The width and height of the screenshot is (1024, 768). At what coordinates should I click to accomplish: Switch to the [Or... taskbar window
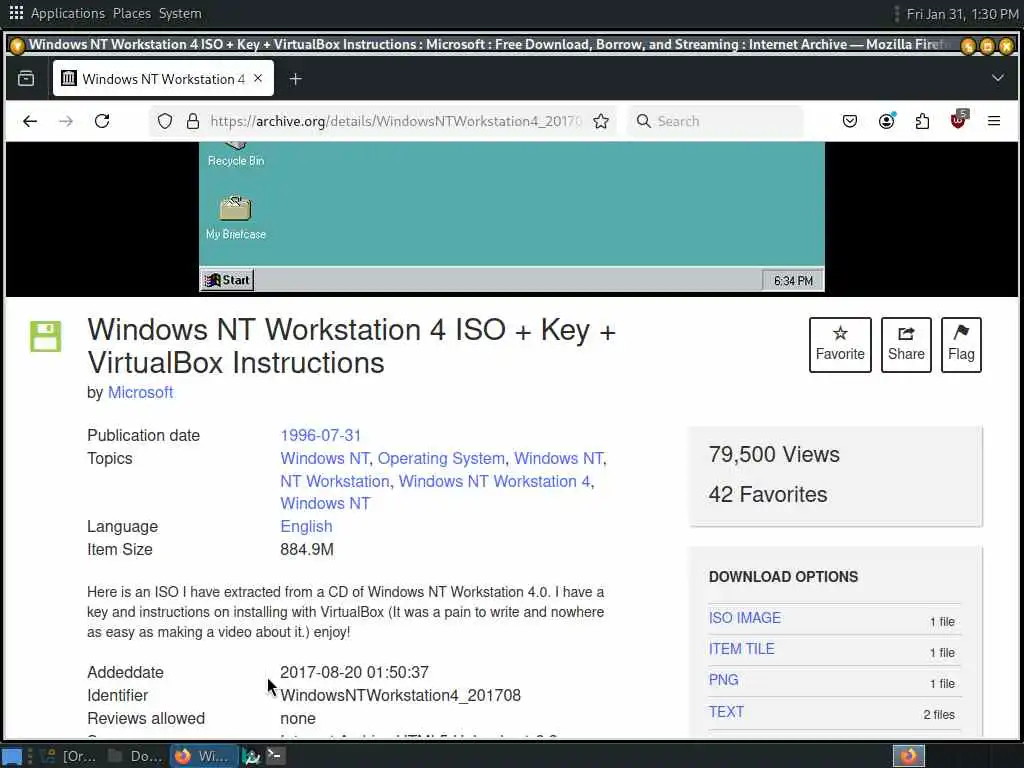coord(69,756)
